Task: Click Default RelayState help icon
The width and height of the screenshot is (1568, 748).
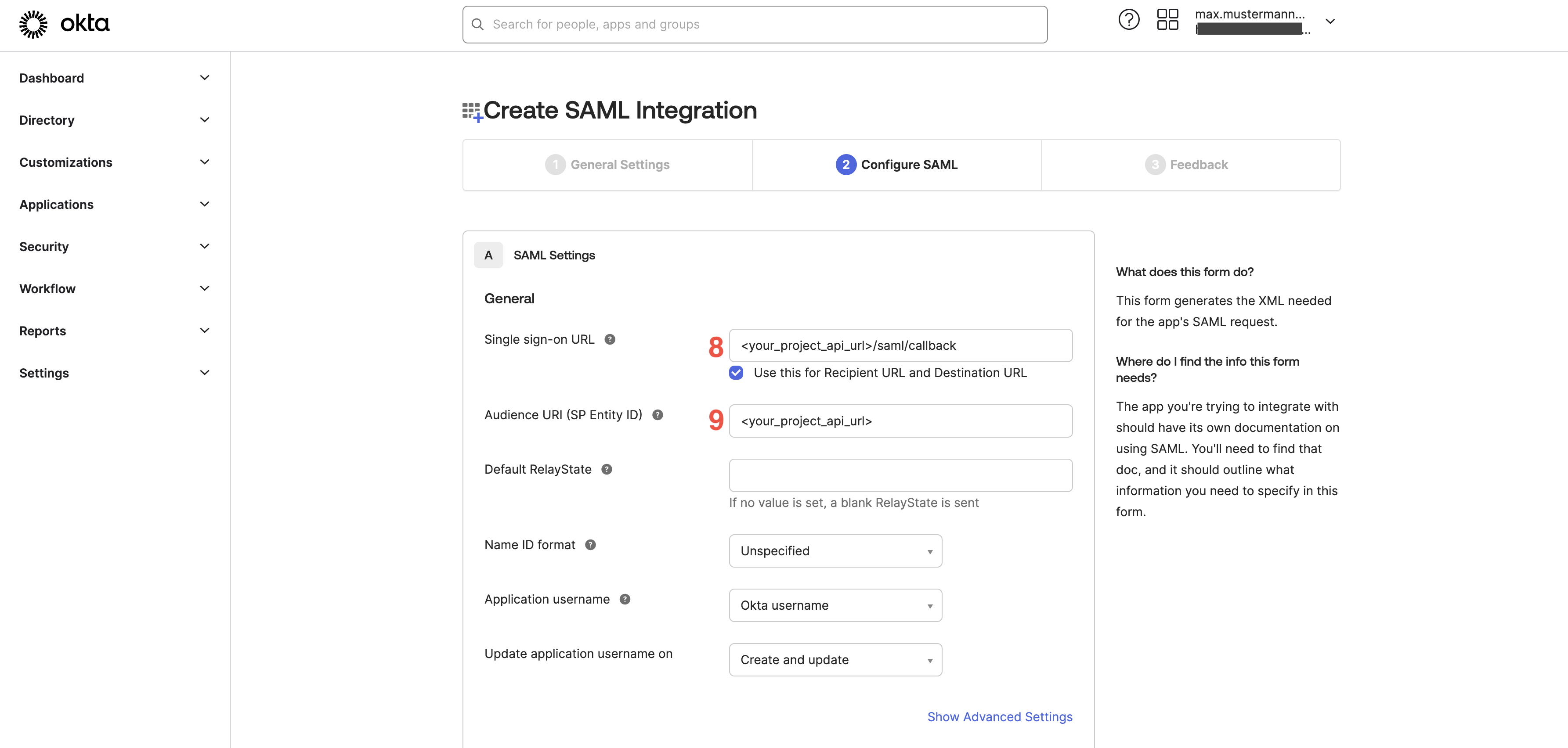Action: pos(606,470)
